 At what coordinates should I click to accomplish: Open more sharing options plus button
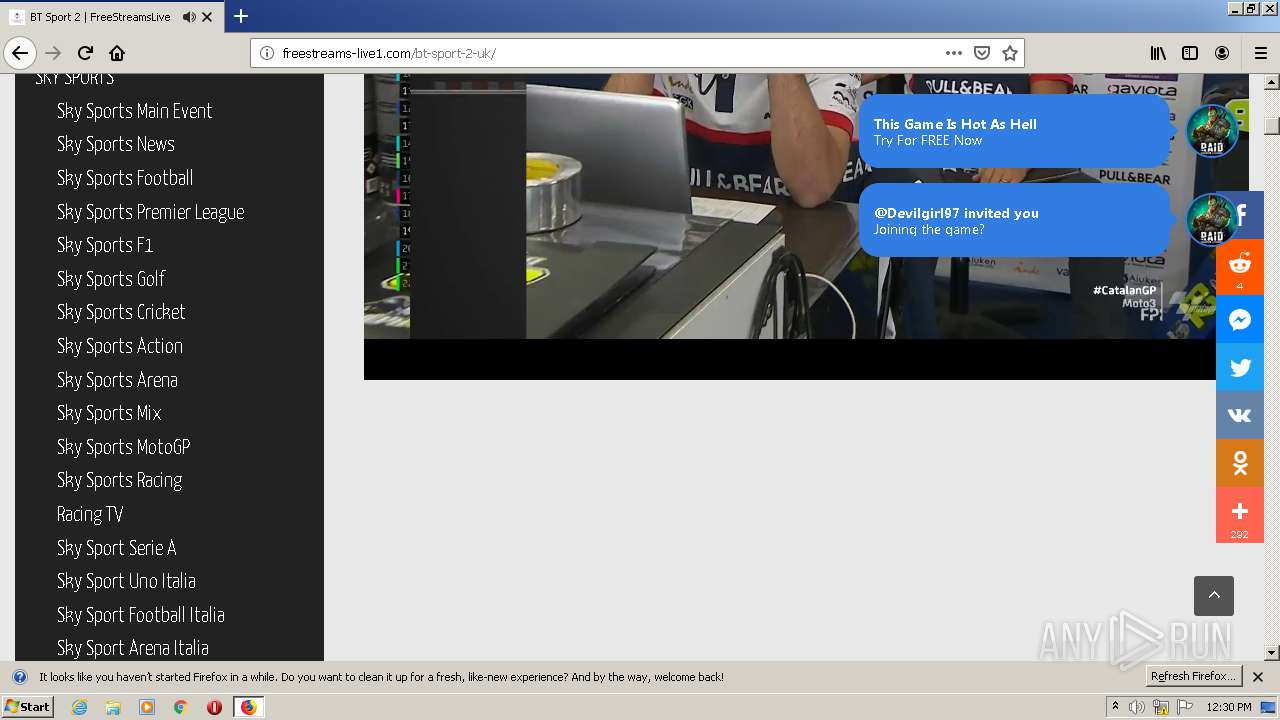pyautogui.click(x=1240, y=515)
